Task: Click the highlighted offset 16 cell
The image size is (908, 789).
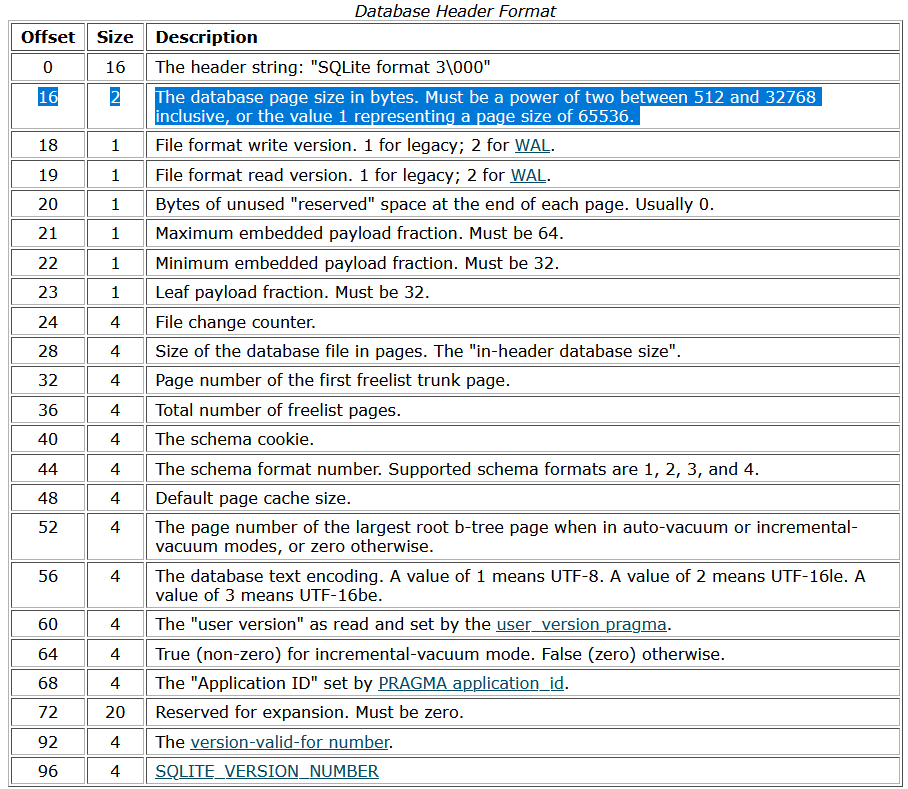Action: 48,98
